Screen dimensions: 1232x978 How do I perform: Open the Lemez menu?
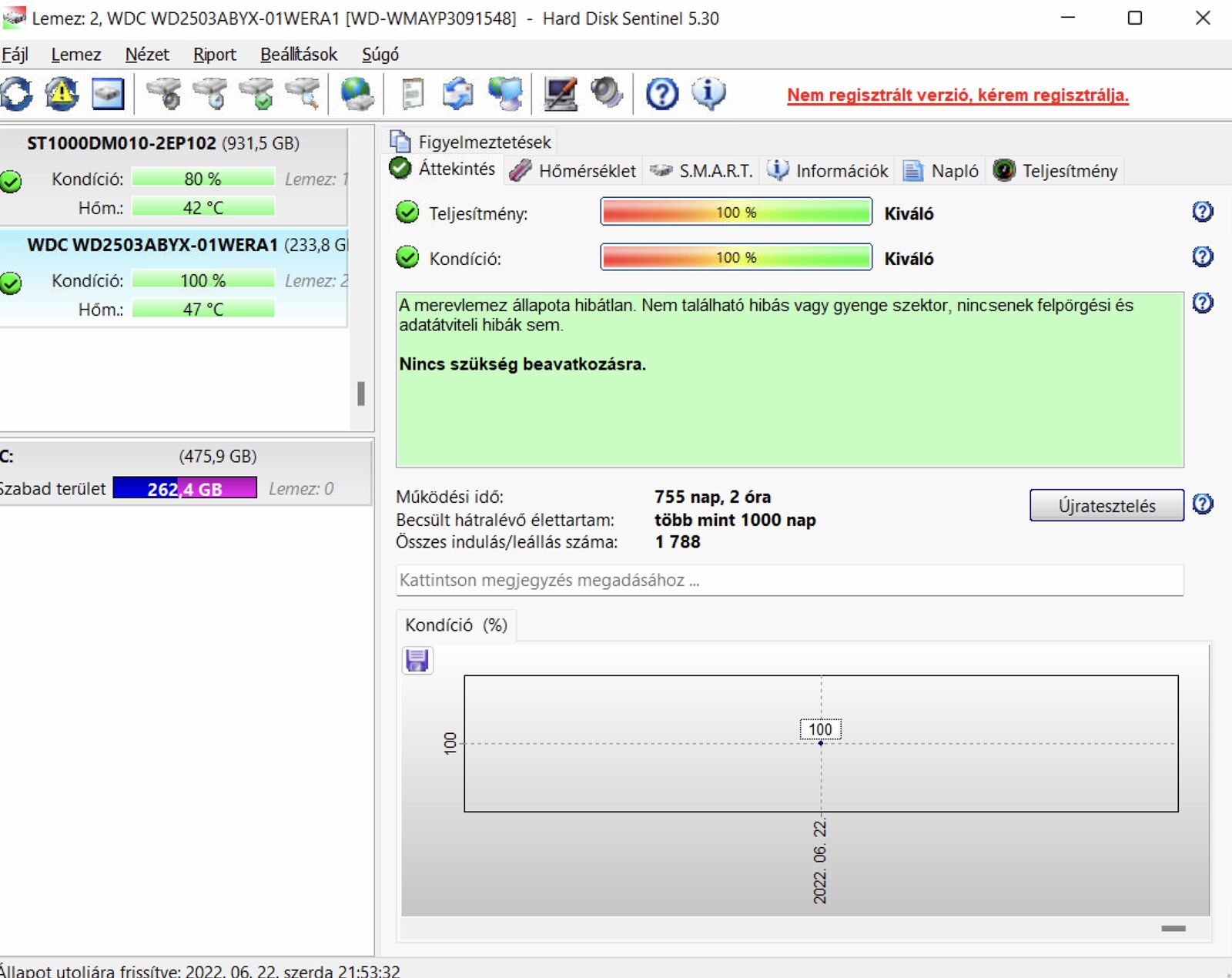click(76, 55)
